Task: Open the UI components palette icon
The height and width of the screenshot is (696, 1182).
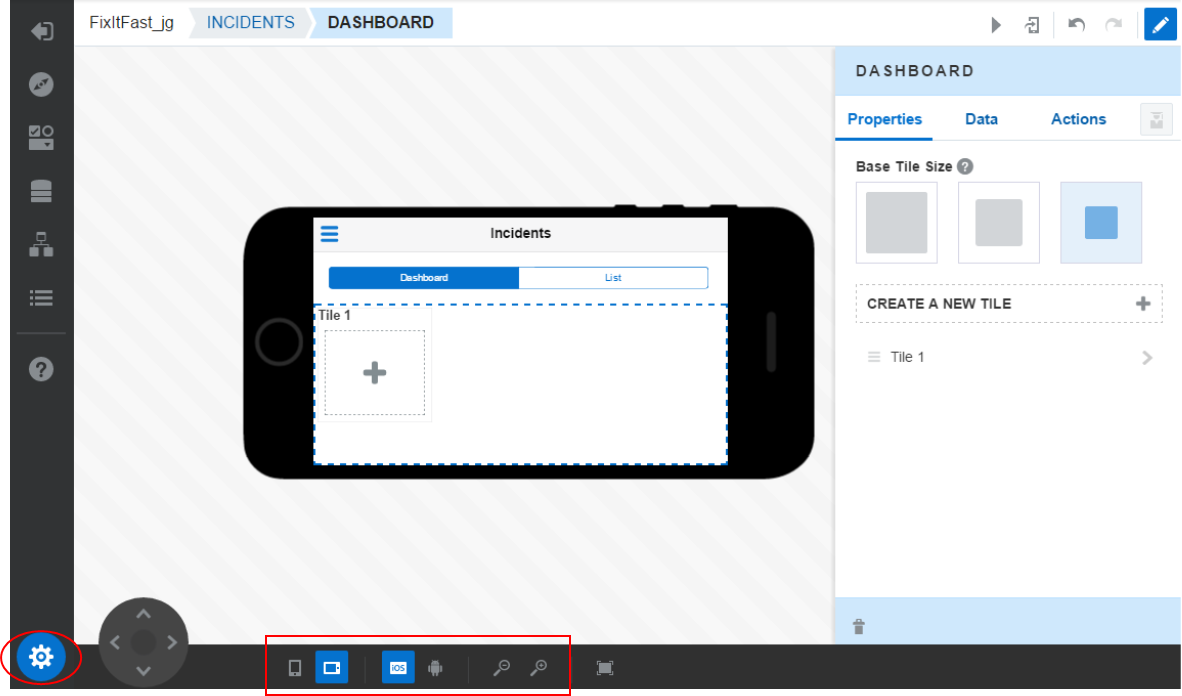Action: pyautogui.click(x=41, y=138)
